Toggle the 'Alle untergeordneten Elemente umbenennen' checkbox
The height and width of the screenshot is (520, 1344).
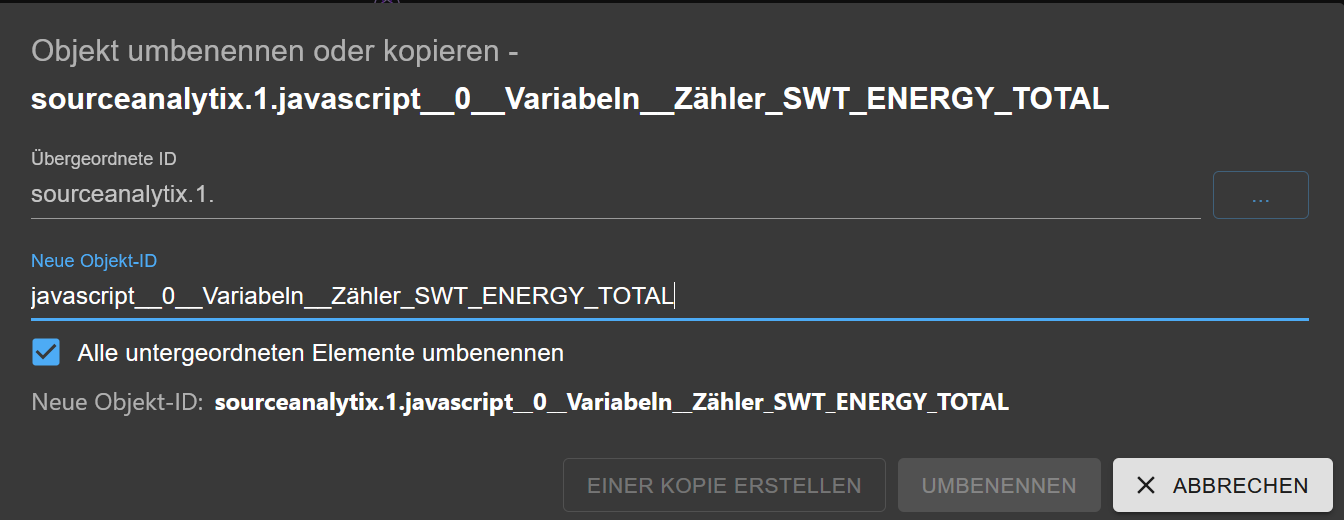[x=46, y=353]
